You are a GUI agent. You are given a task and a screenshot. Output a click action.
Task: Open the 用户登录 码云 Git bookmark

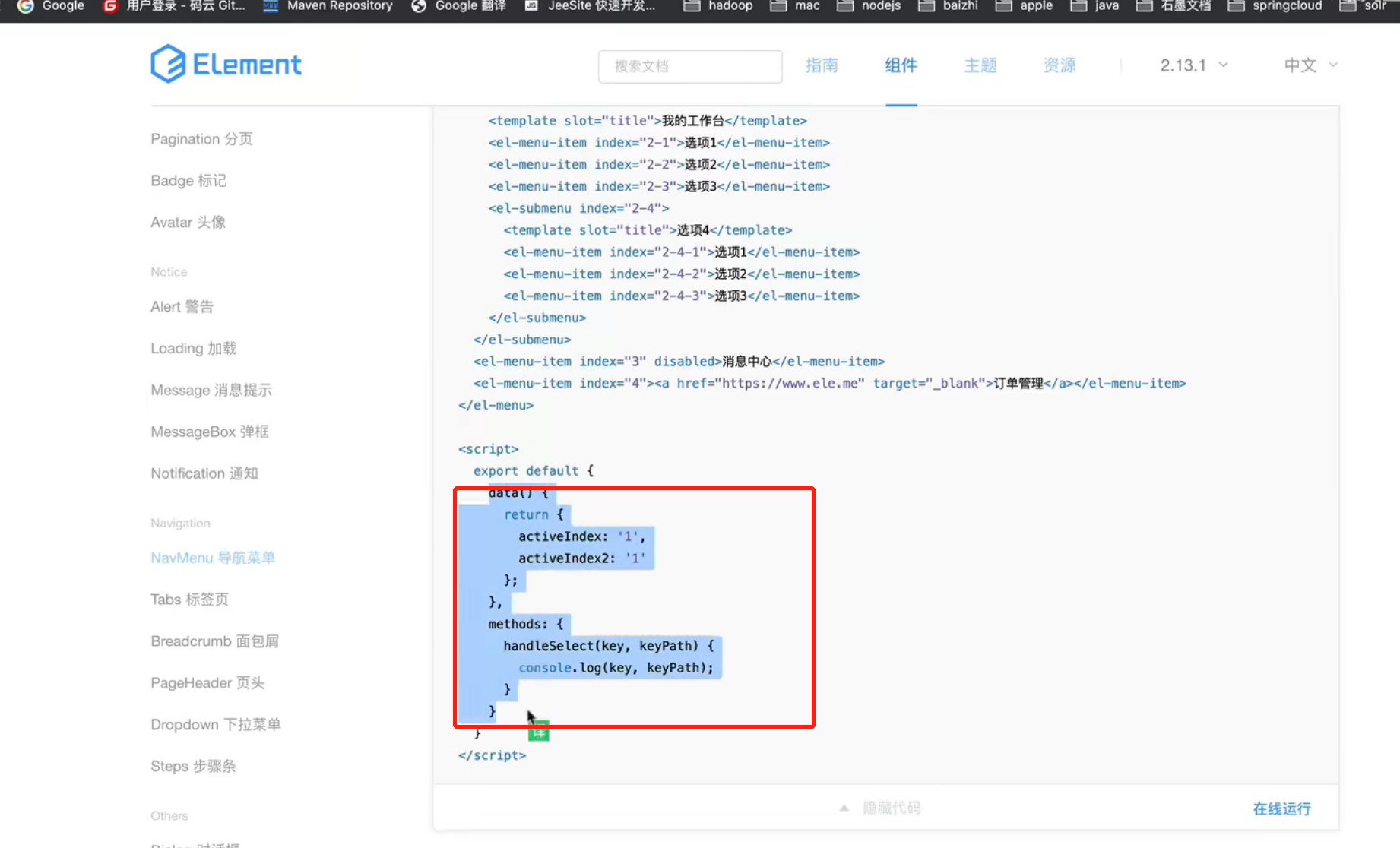(174, 6)
